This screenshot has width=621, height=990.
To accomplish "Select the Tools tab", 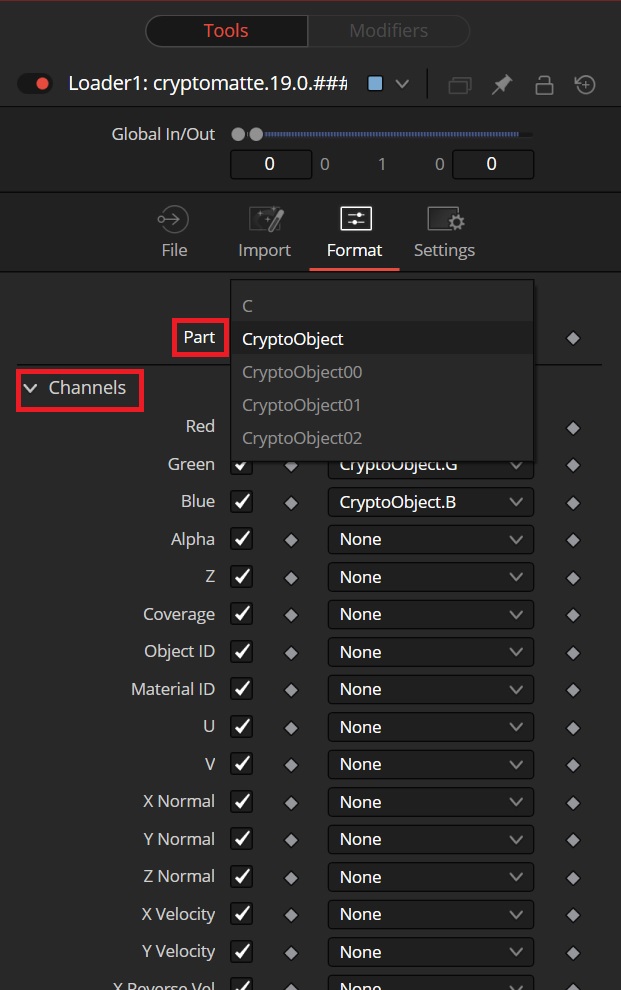I will pyautogui.click(x=226, y=30).
